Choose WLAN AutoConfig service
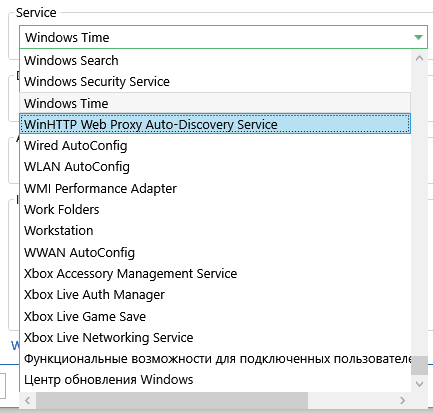Image resolution: width=433 pixels, height=414 pixels. pos(215,167)
